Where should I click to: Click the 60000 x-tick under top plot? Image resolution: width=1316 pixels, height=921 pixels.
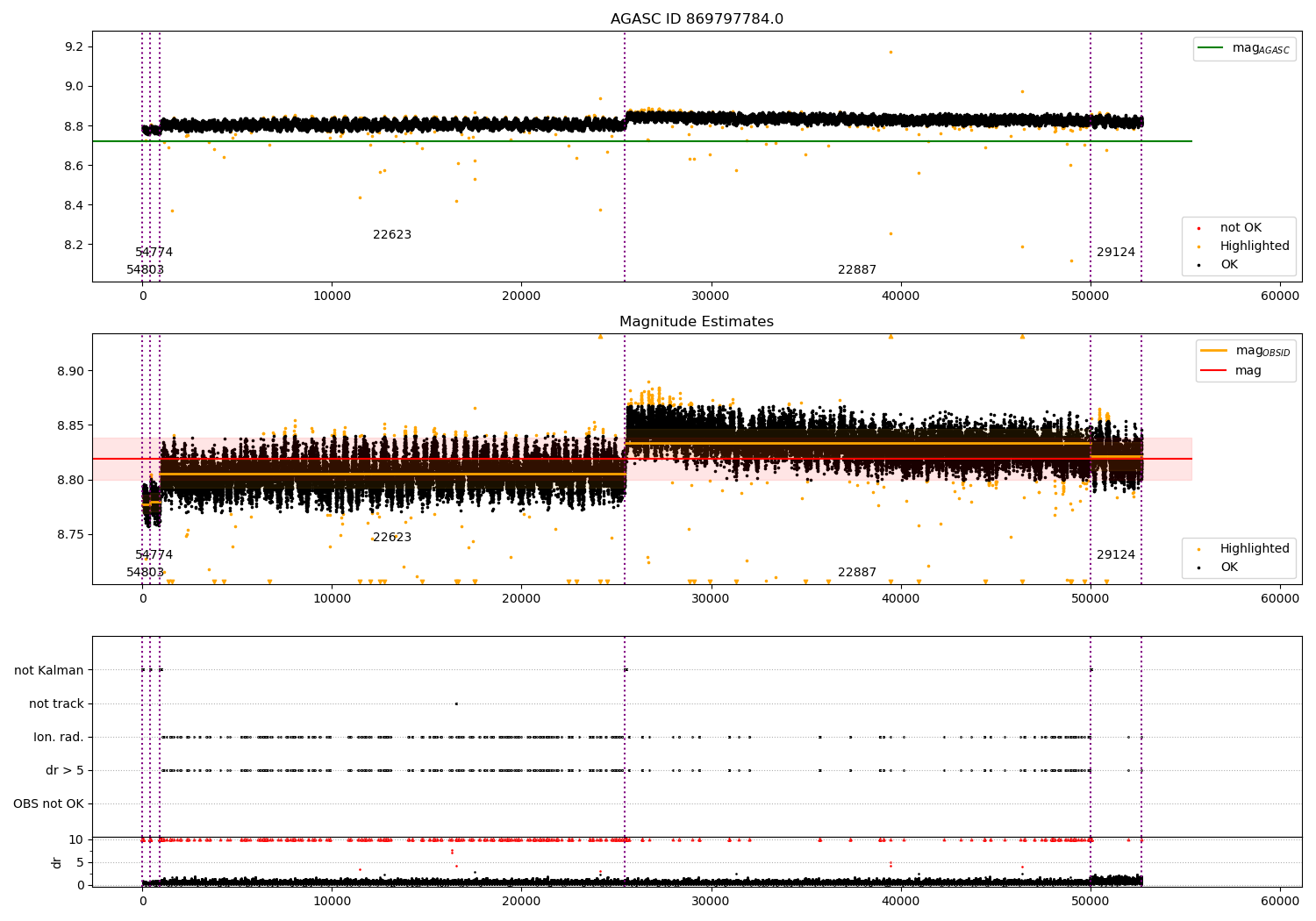(x=1280, y=296)
